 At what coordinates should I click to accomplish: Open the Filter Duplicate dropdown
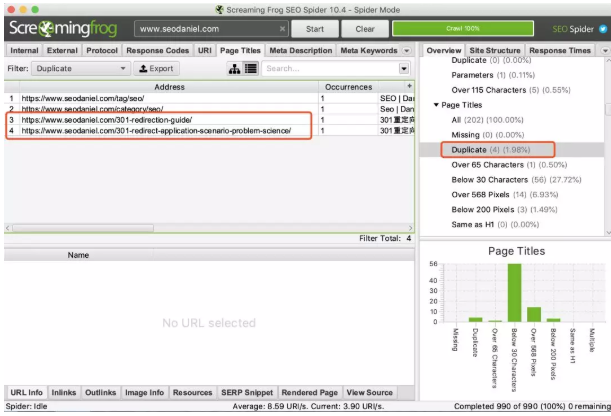coord(80,69)
